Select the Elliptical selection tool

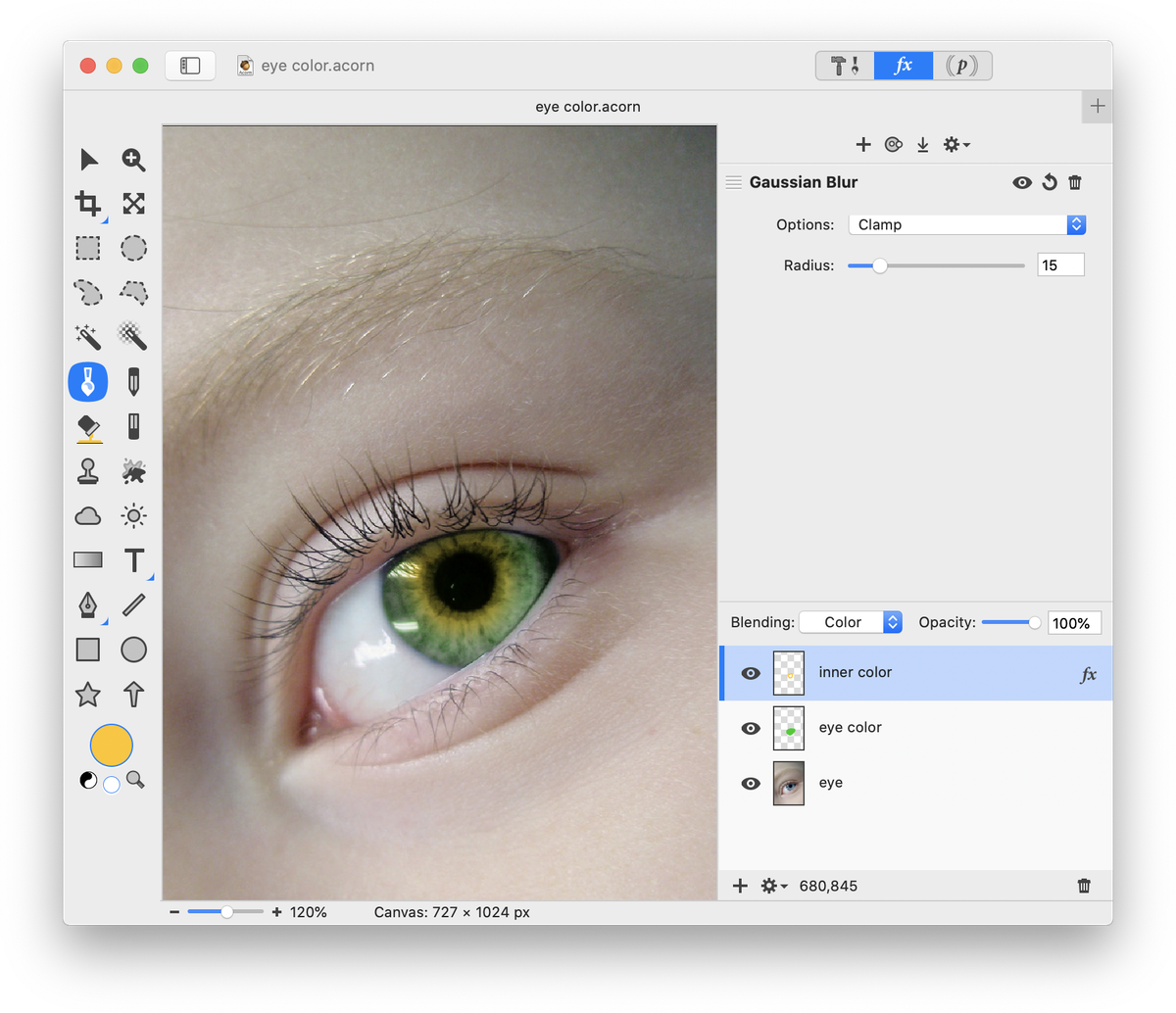coord(133,248)
